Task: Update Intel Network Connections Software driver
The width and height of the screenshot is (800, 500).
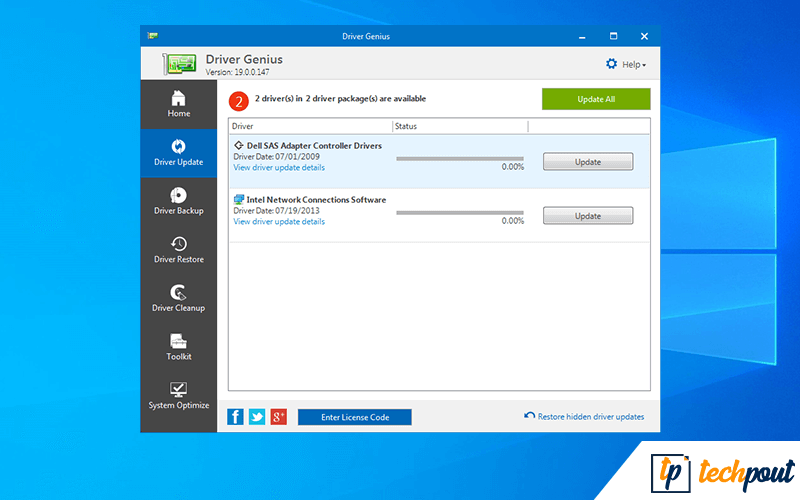Action: click(x=587, y=216)
